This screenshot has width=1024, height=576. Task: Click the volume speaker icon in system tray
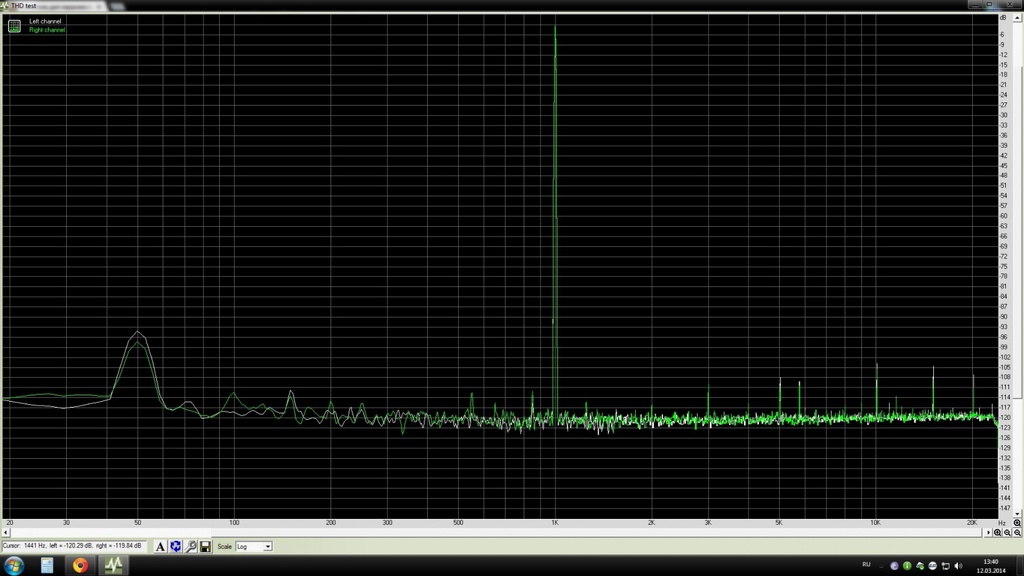958,566
